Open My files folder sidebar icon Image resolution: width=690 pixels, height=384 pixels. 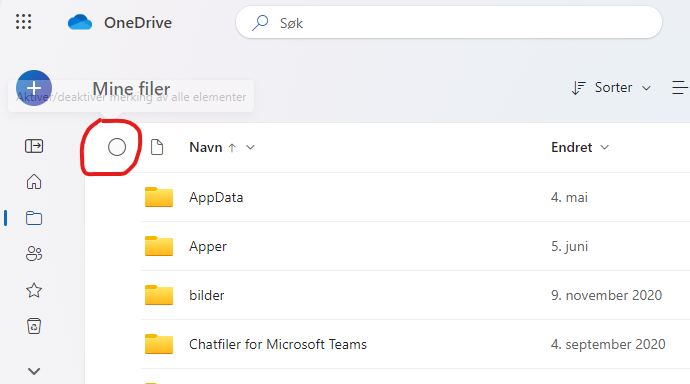click(34, 218)
